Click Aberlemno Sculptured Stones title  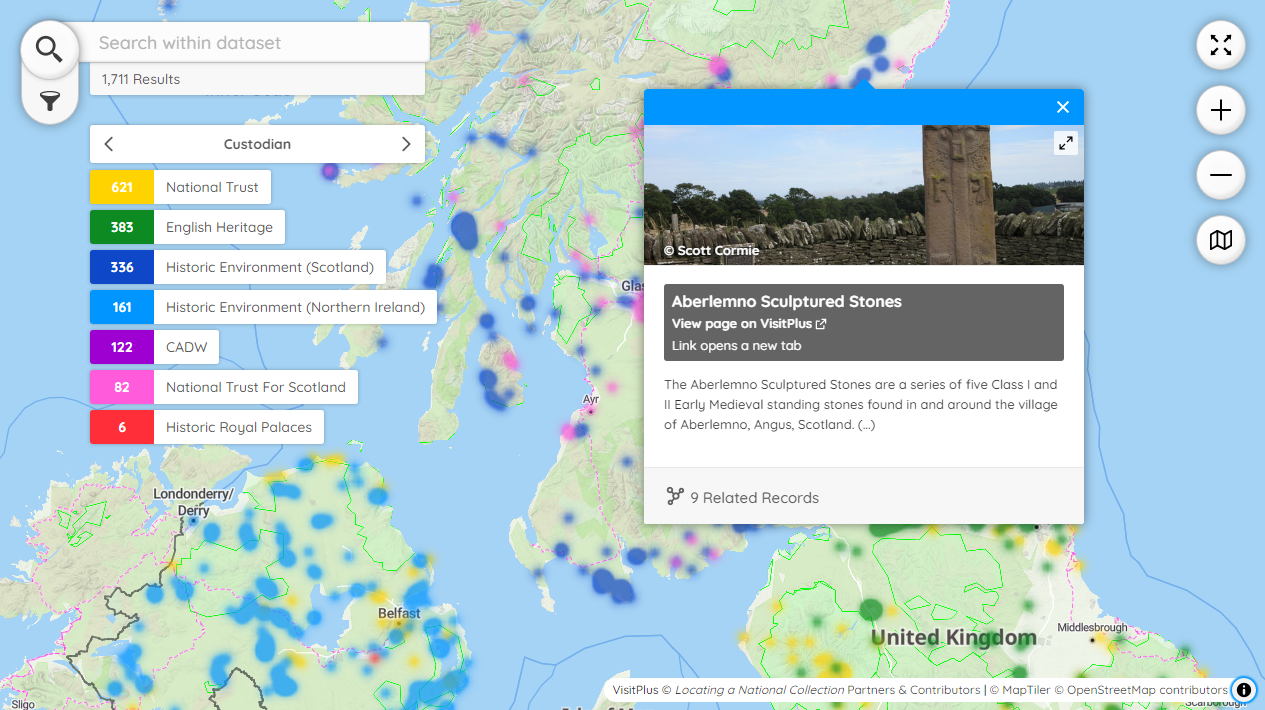[787, 301]
